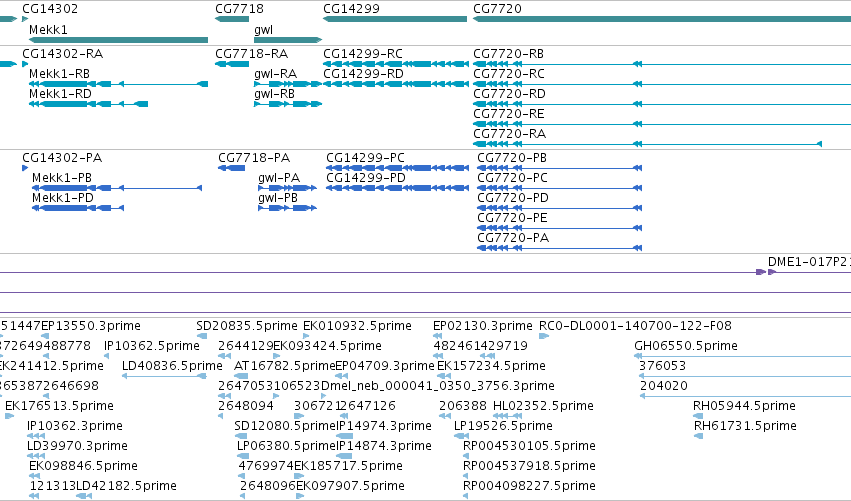Select protein CG14299-PC

pos(365,158)
